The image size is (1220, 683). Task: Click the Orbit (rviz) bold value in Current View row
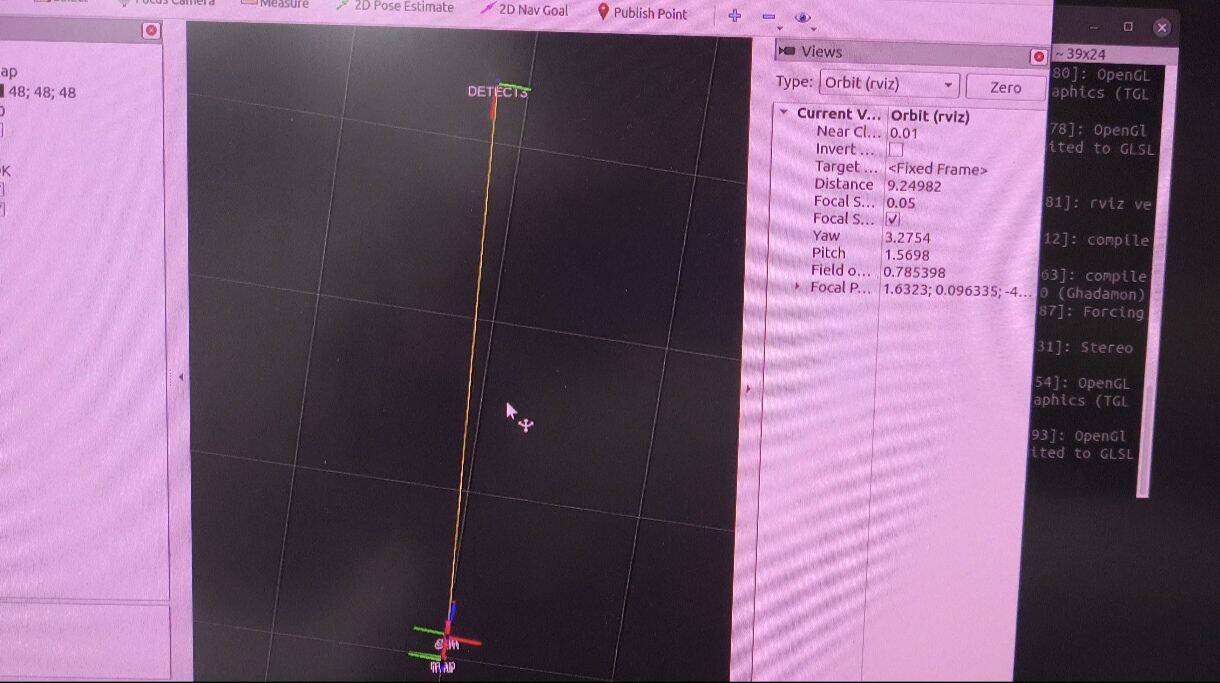(930, 116)
